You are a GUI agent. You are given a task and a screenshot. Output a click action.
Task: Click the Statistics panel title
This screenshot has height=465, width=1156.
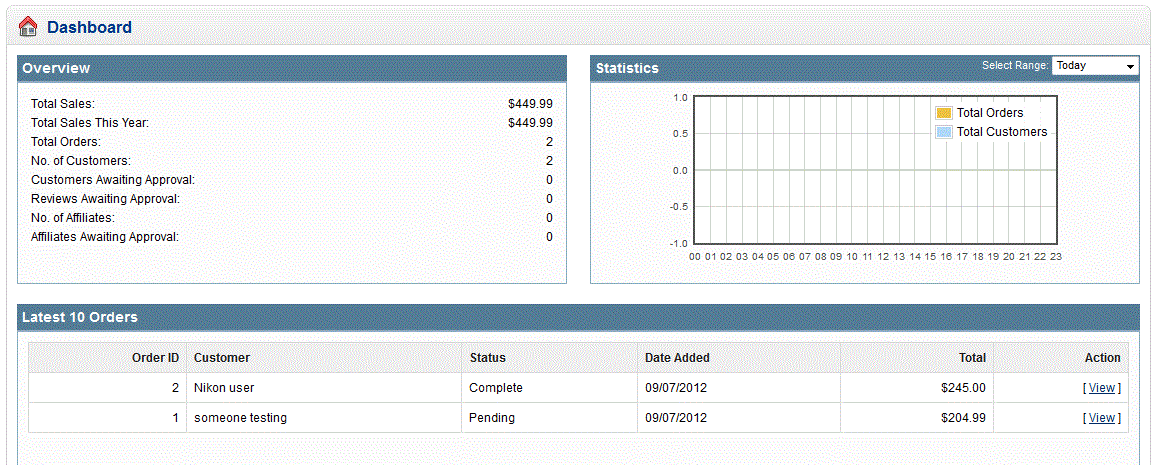coord(627,68)
